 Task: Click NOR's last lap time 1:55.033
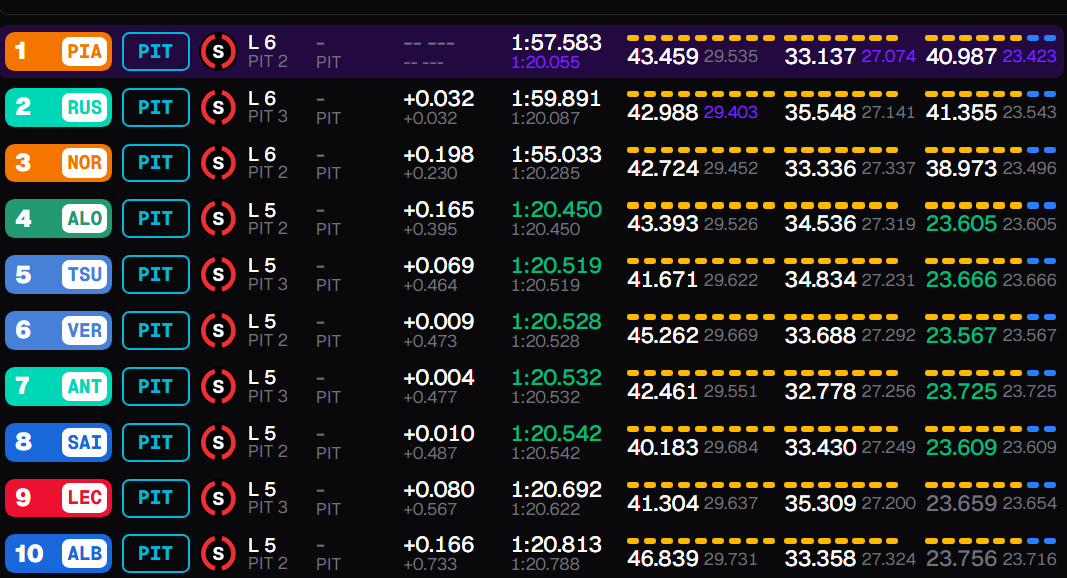click(557, 154)
